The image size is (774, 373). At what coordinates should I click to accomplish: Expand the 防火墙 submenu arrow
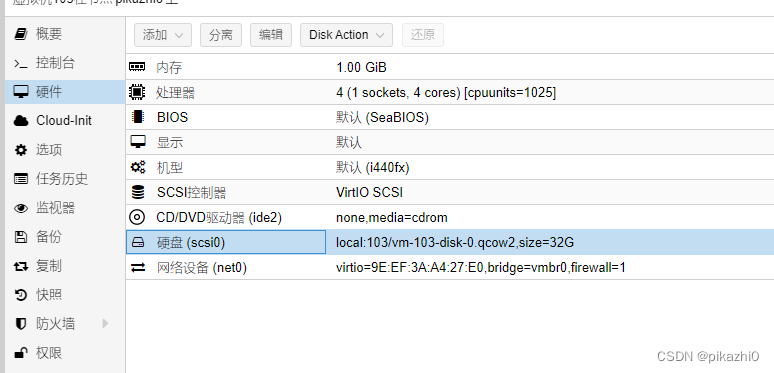105,324
